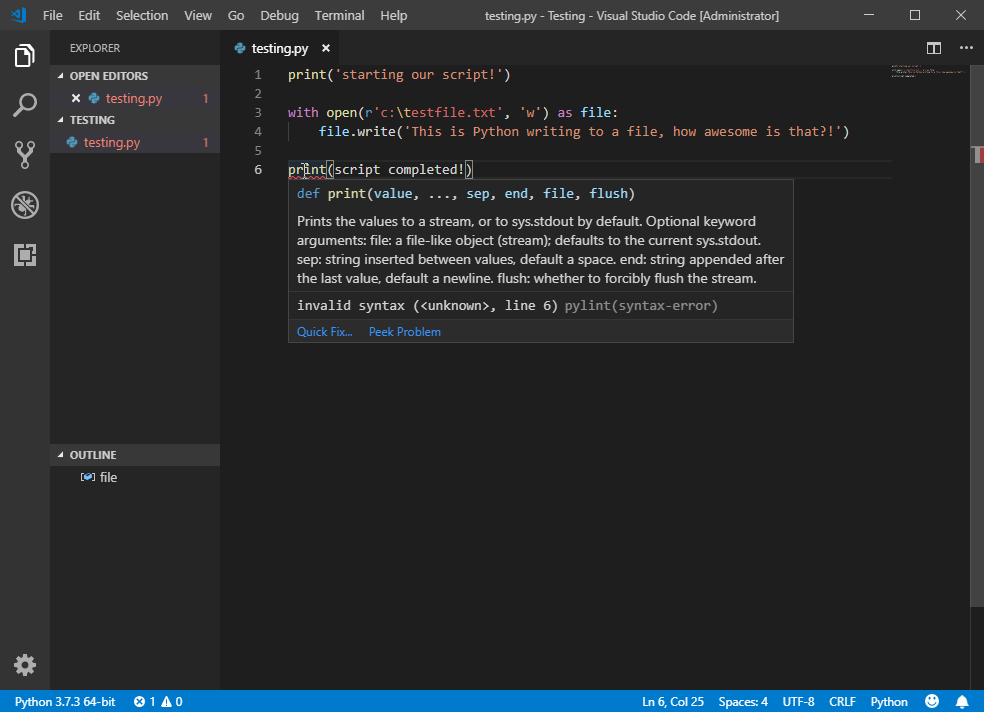Split the editor to the right
The height and width of the screenshot is (712, 984).
tap(934, 48)
